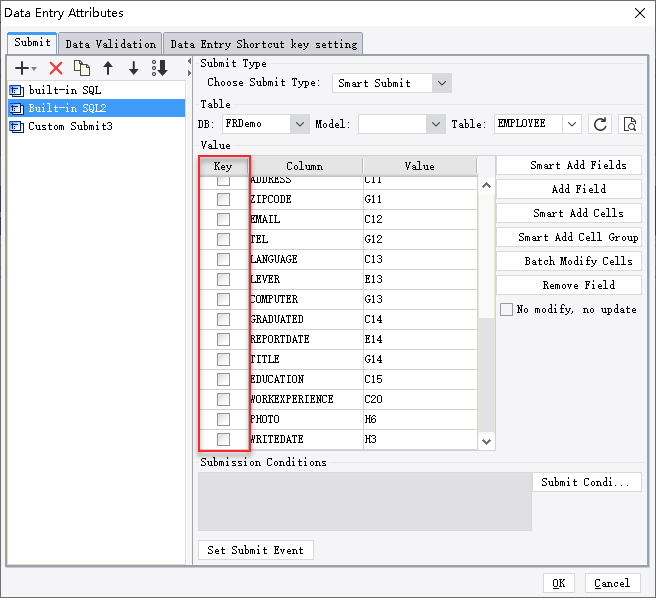Select the PHOTO column cell
The width and height of the screenshot is (656, 598).
tap(306, 419)
